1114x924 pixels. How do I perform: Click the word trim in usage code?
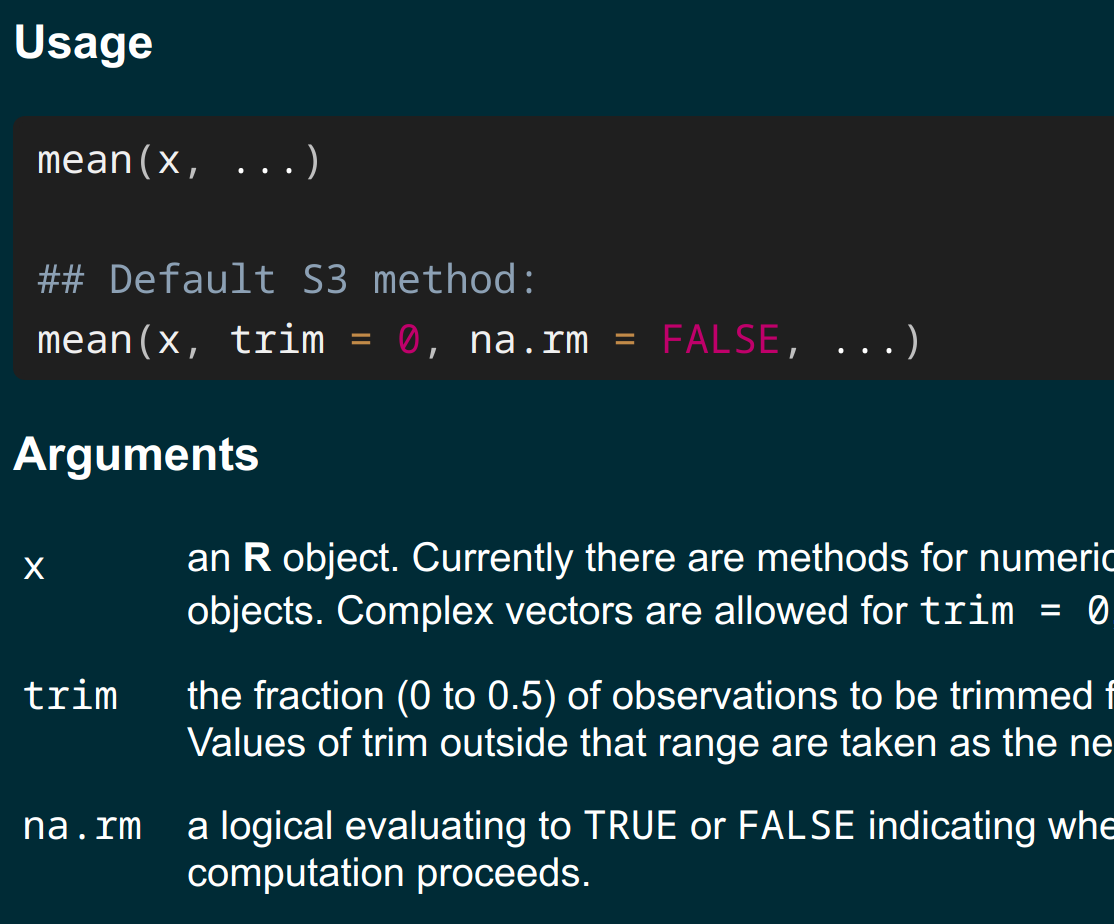[277, 339]
